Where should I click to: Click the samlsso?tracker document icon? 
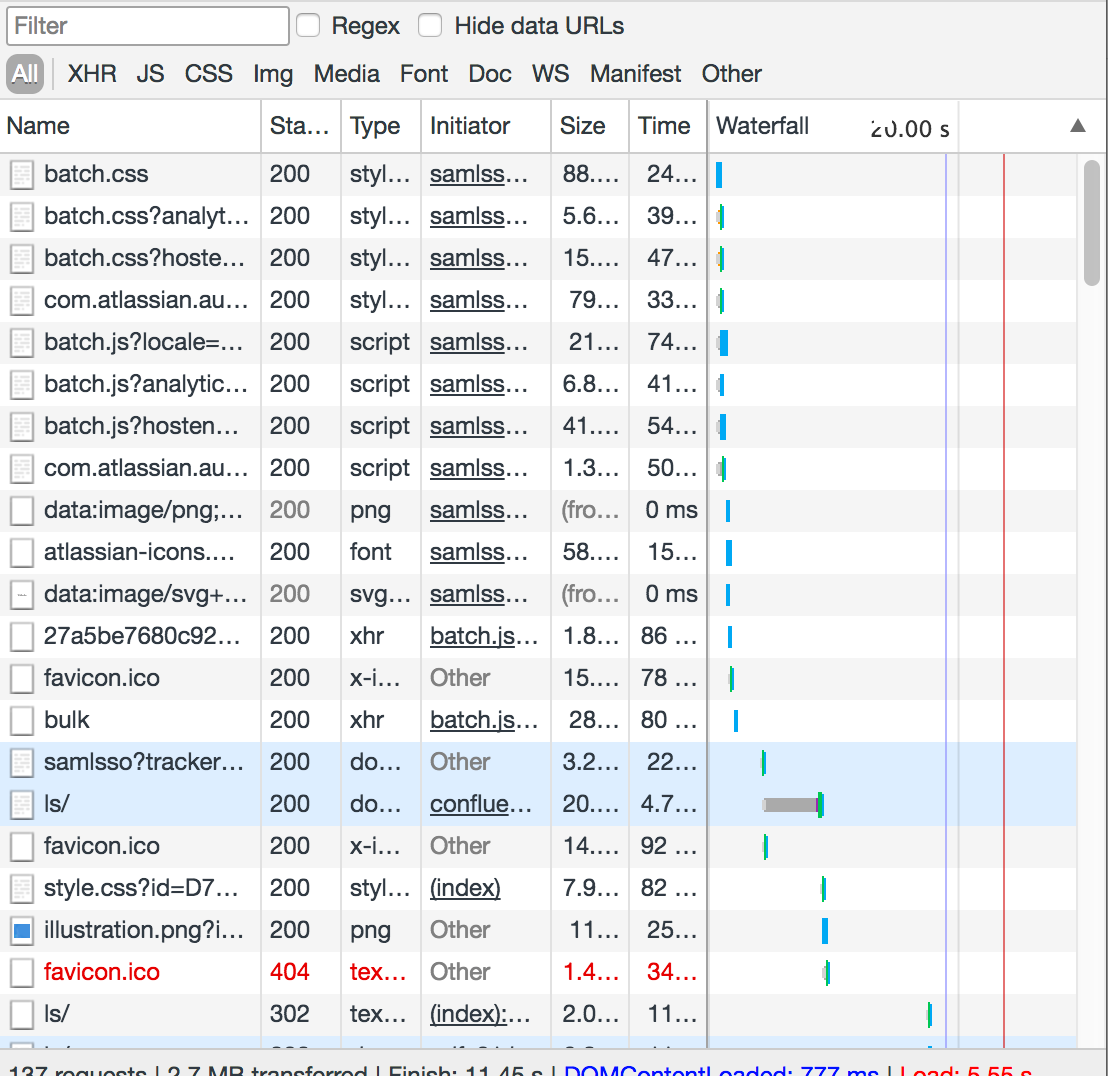tap(21, 763)
